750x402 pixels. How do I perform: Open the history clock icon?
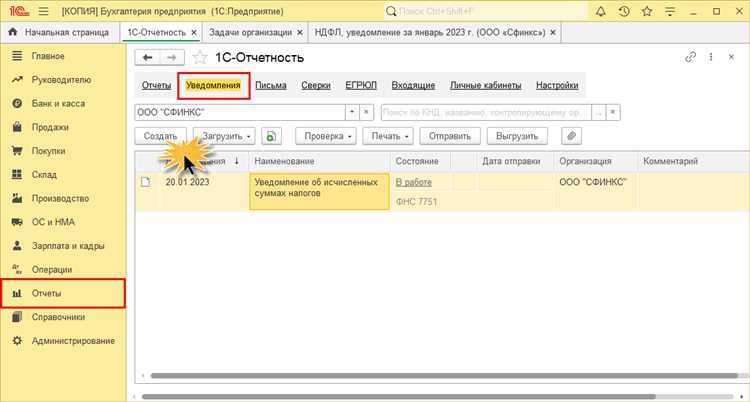pos(624,11)
